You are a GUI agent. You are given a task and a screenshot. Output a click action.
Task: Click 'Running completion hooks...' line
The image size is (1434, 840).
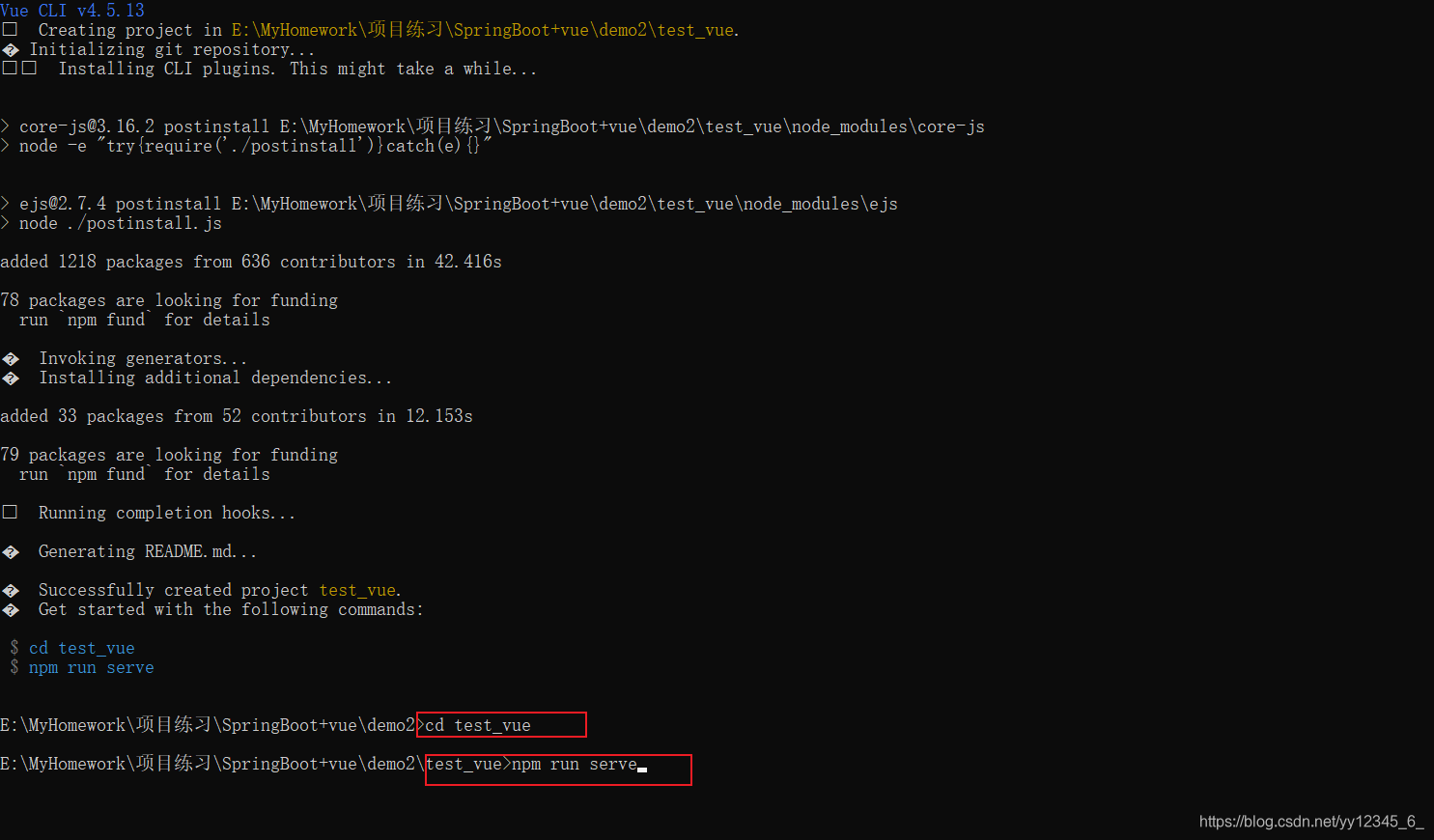coord(149,513)
